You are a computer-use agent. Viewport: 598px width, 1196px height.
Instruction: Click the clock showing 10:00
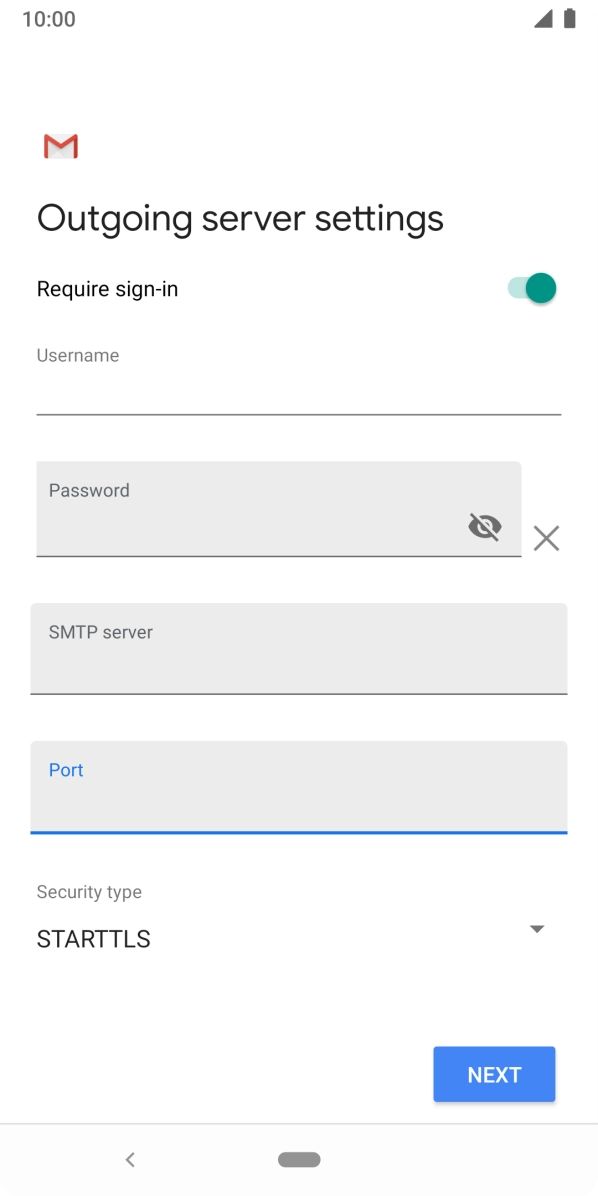pyautogui.click(x=49, y=18)
